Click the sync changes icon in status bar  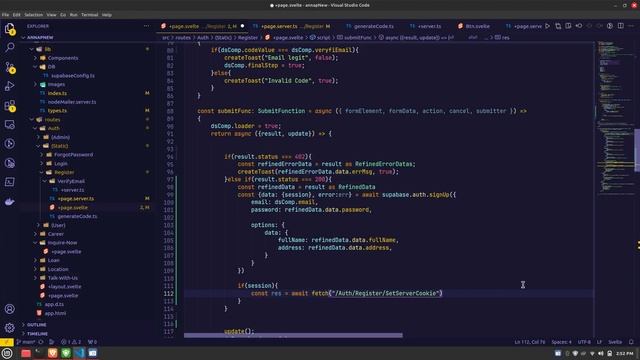point(41,342)
